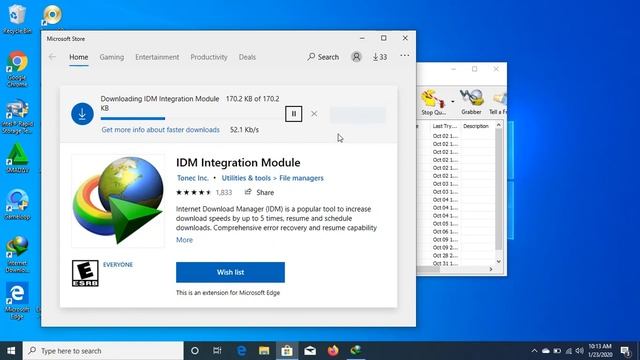
Task: Open the EVERYONE rating link
Action: click(x=118, y=264)
